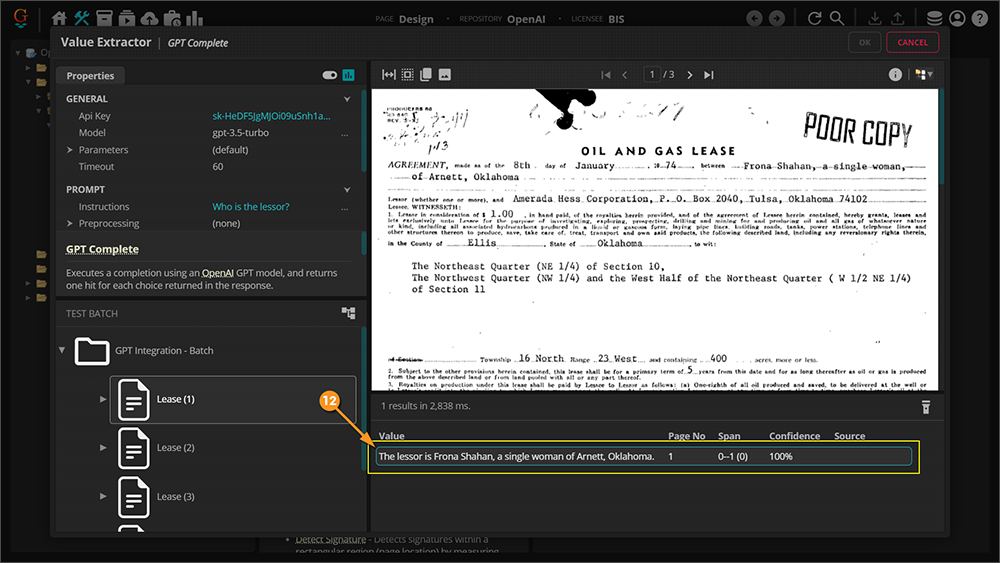The height and width of the screenshot is (563, 1000).
Task: Click the page number input field
Action: (x=651, y=75)
